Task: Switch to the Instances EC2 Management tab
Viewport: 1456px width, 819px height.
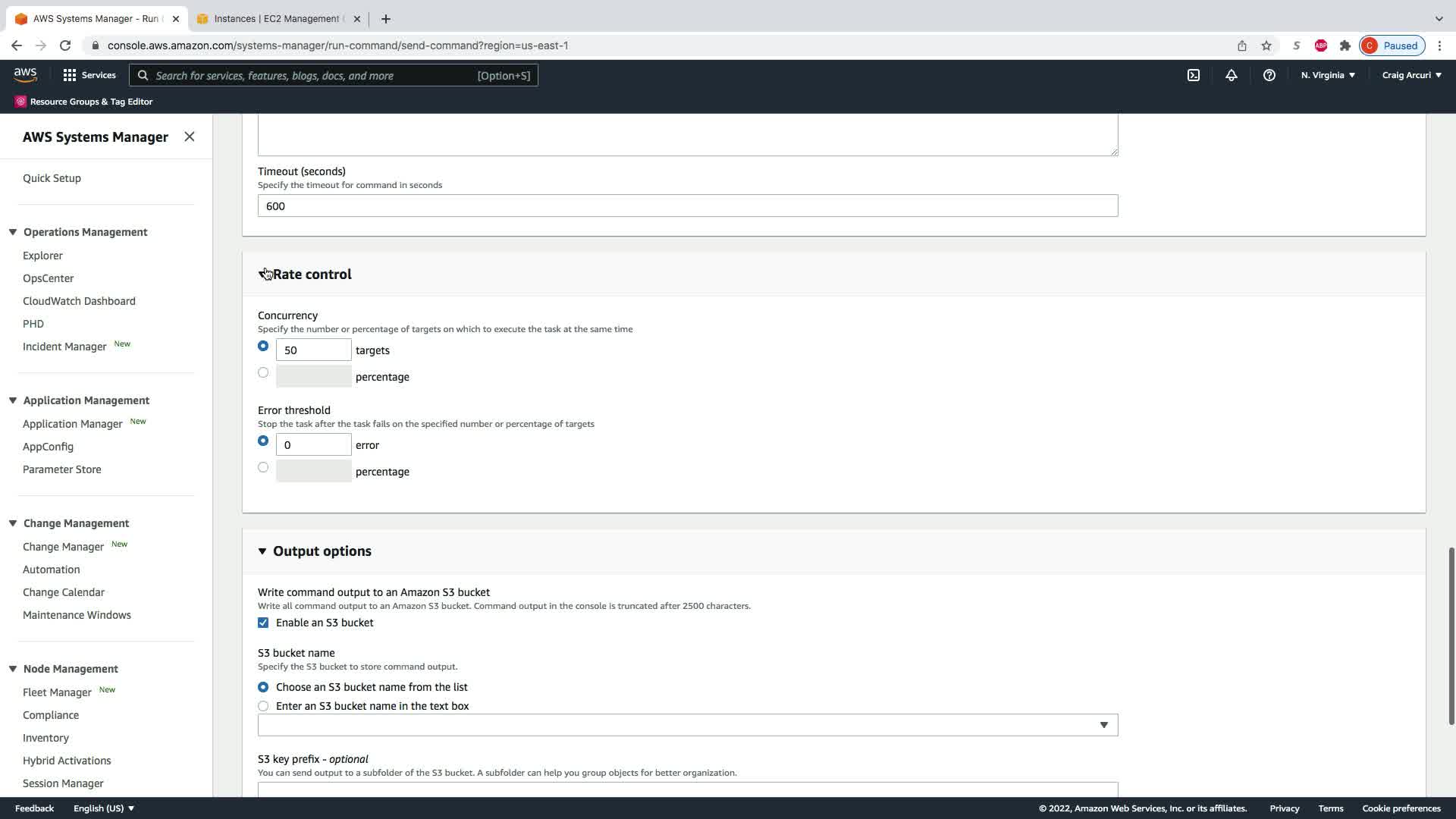Action: tap(277, 19)
